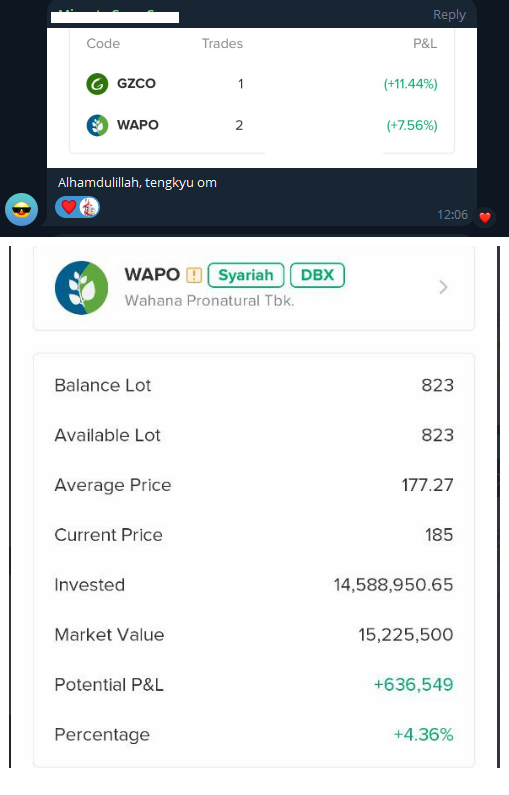Click the WAPO ticker text in table
The width and height of the screenshot is (509, 795).
point(138,125)
